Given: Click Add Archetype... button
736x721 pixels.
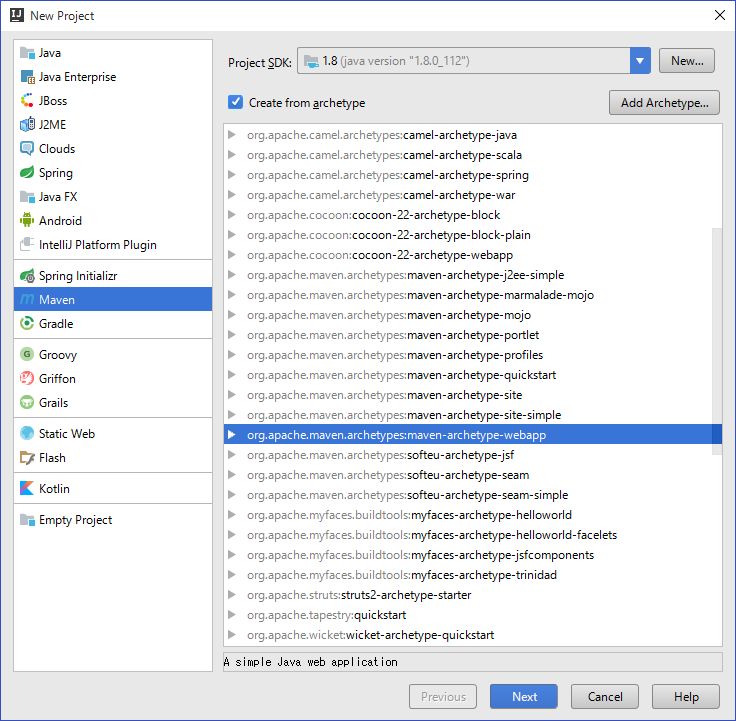Looking at the screenshot, I should (664, 103).
